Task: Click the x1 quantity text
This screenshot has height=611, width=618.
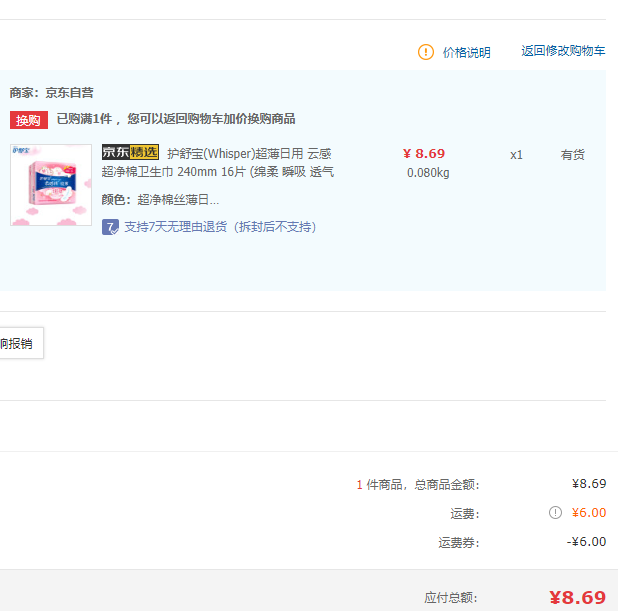Action: (516, 155)
